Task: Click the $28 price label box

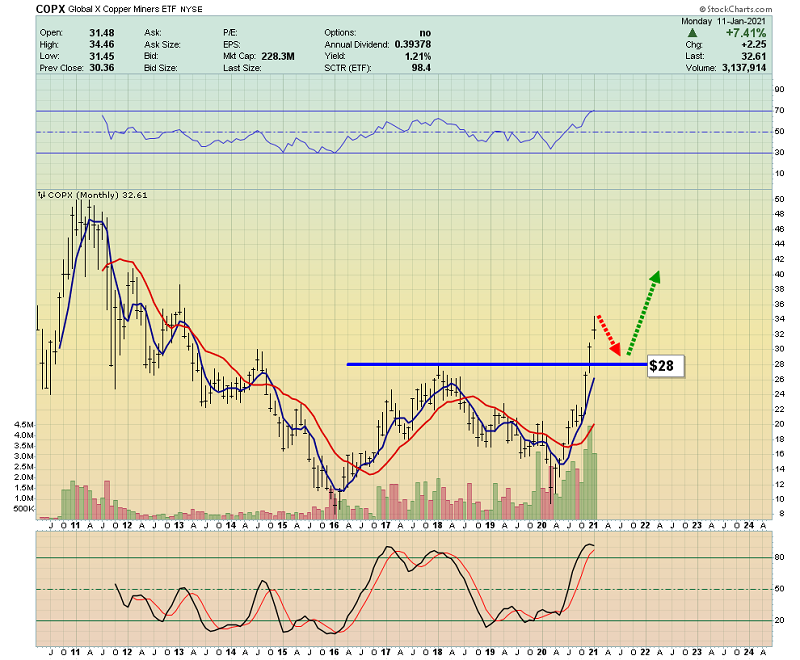Action: [x=666, y=366]
